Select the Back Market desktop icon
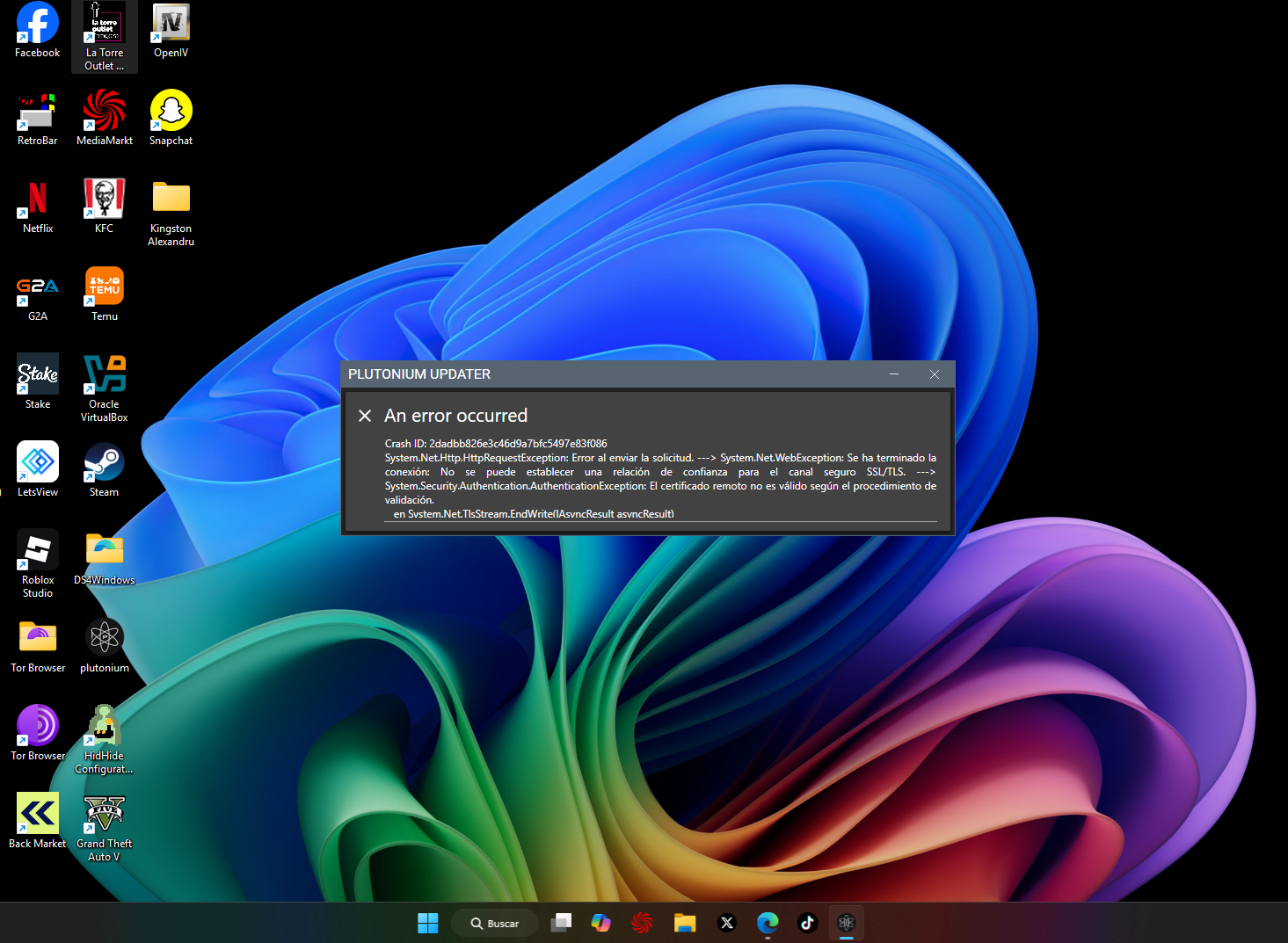The width and height of the screenshot is (1288, 943). point(38,823)
